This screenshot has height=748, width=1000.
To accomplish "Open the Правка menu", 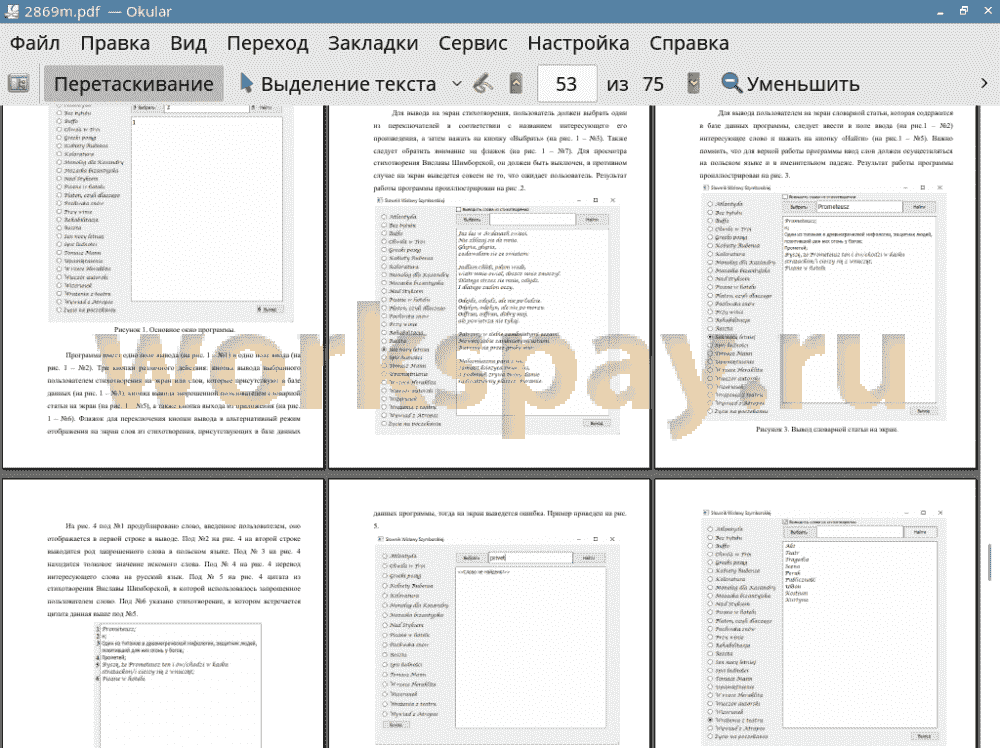I will (x=115, y=43).
